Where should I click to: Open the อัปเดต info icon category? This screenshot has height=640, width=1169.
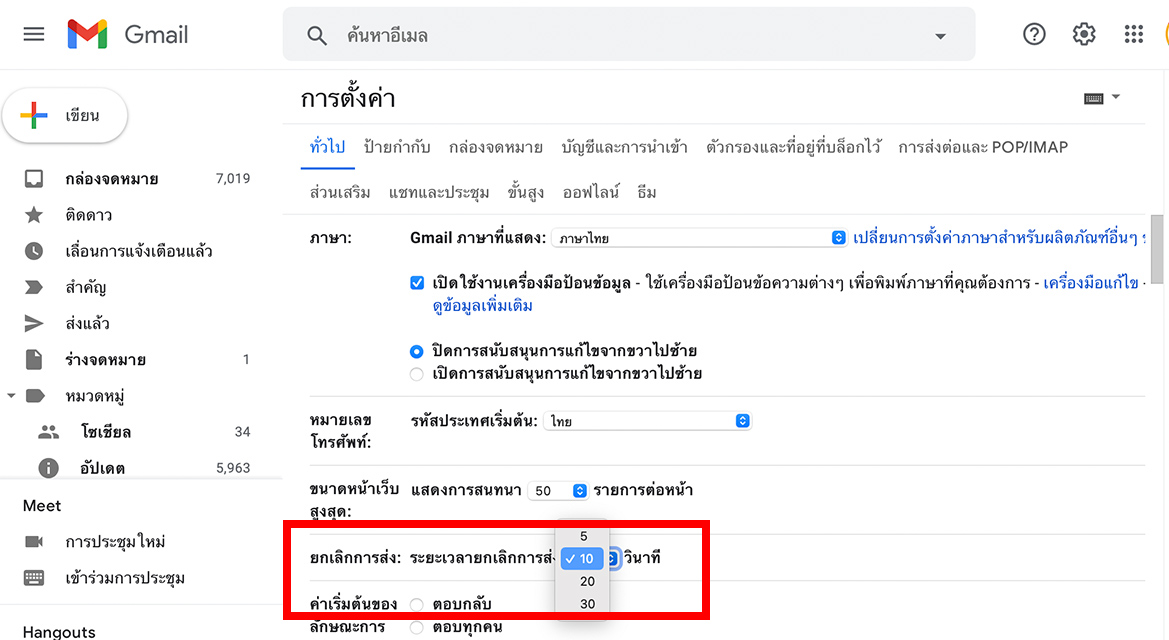point(48,468)
